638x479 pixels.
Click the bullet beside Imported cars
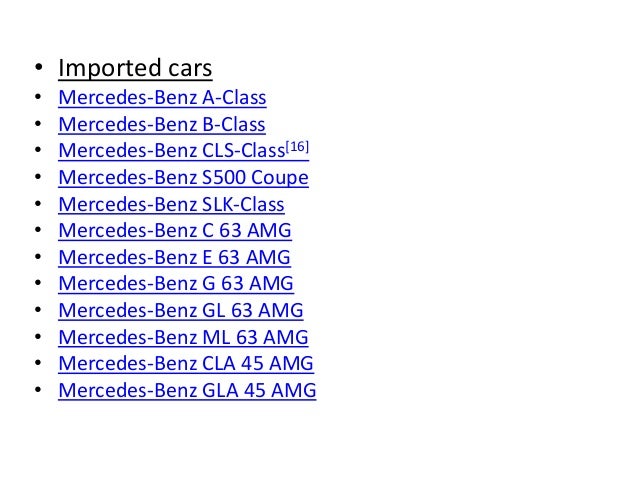[x=39, y=67]
